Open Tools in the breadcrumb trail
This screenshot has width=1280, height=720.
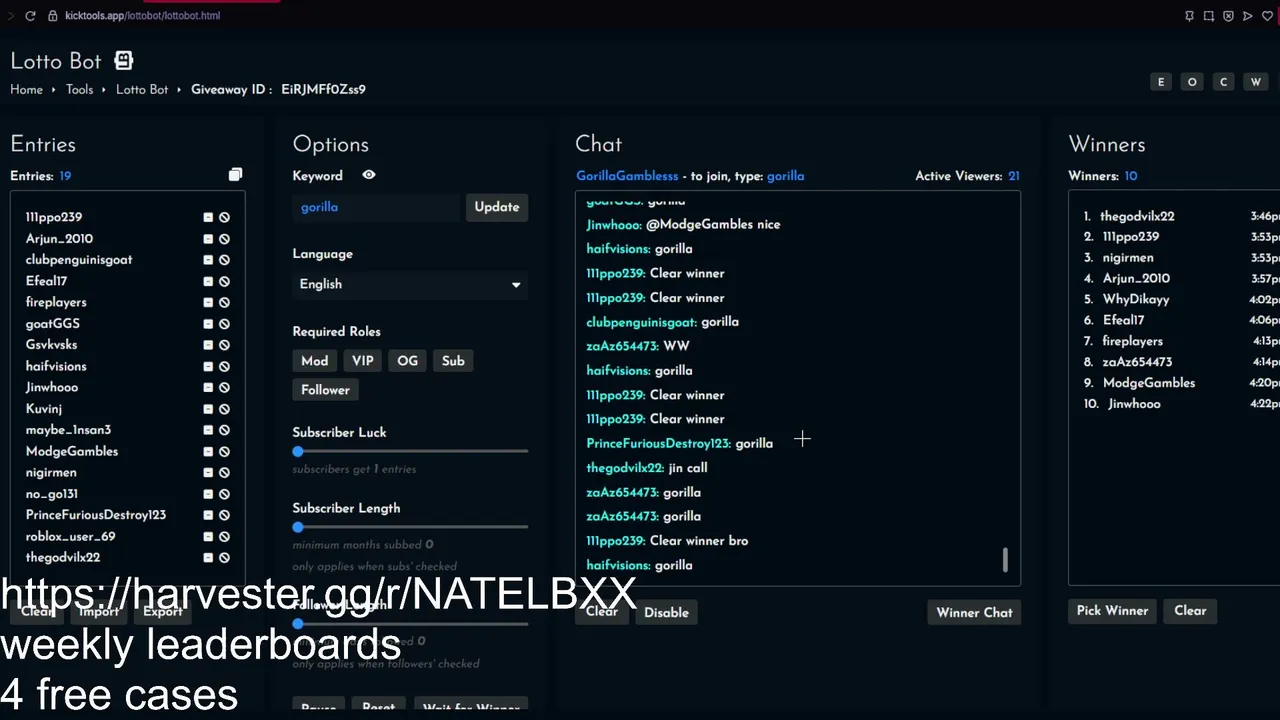[79, 89]
